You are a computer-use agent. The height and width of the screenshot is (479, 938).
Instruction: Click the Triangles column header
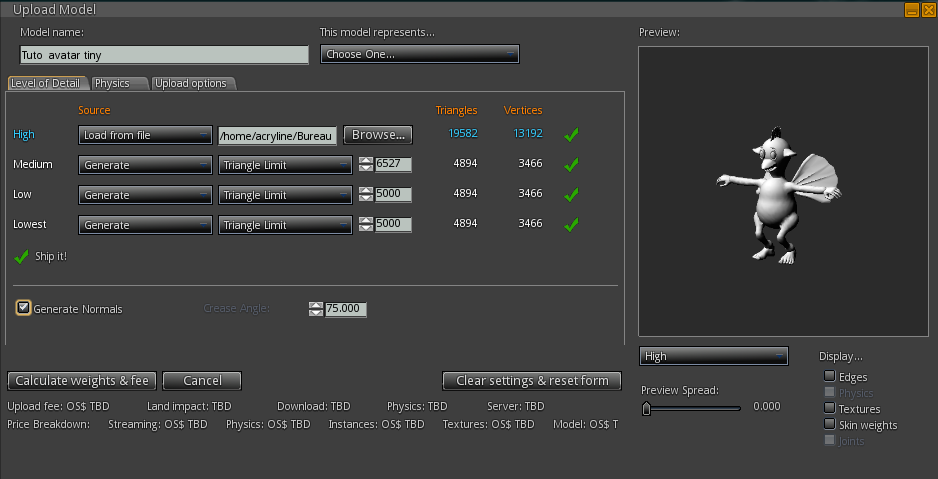point(456,110)
